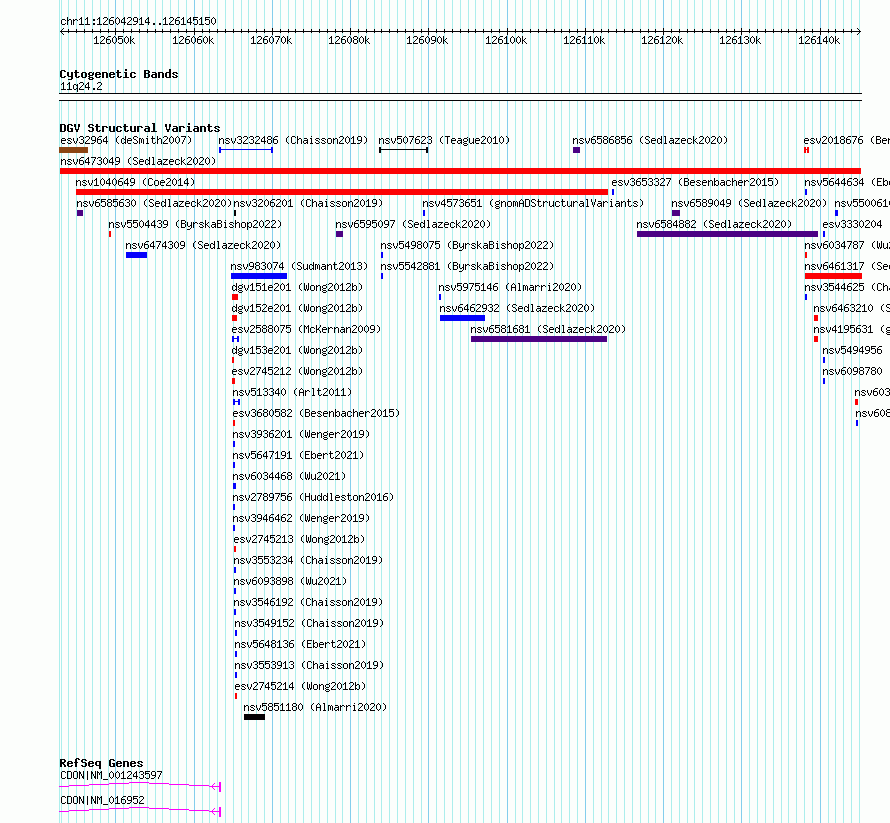890x823 pixels.
Task: Select the purple nsv6584882 variant bar
Action: click(x=727, y=234)
